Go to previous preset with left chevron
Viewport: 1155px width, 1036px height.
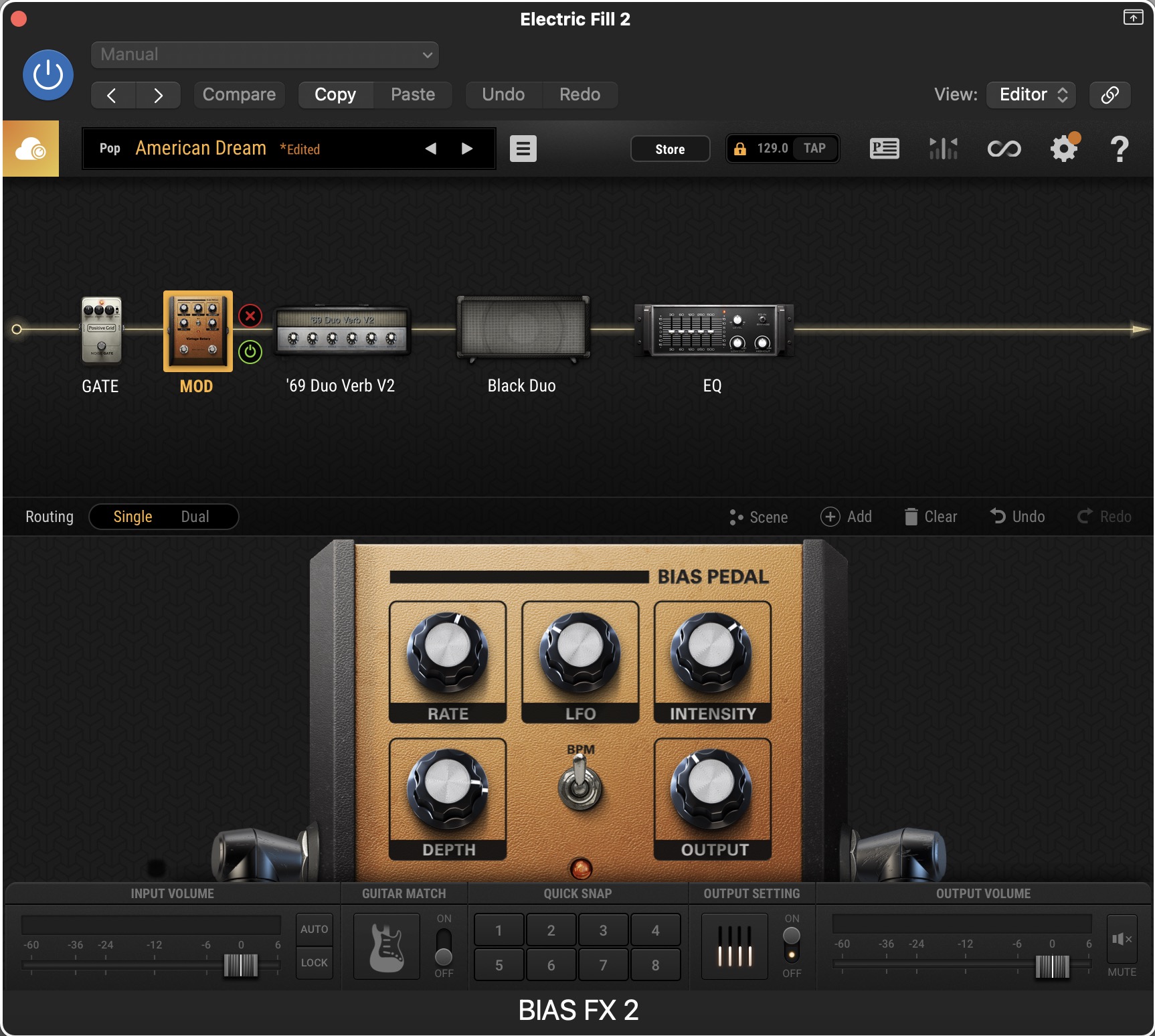coord(112,95)
